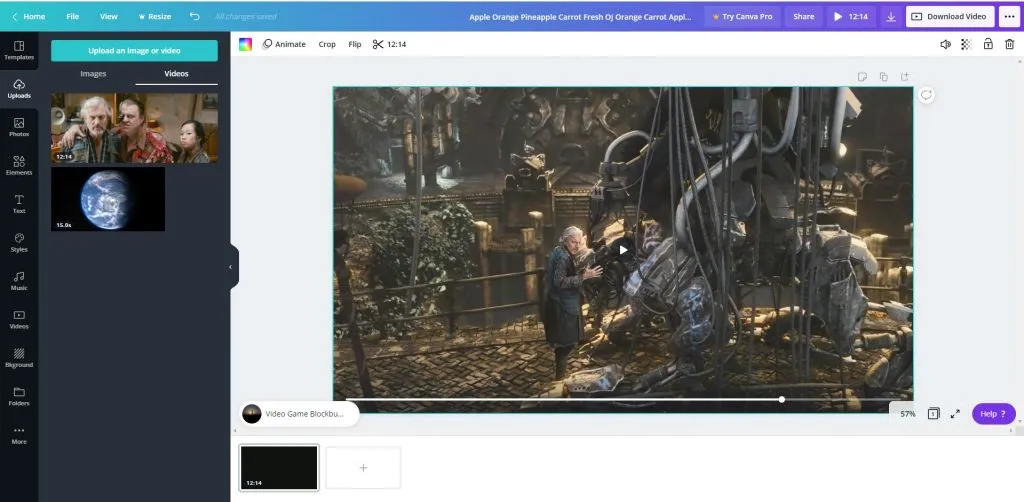Add page notes icon above canvas
The width and height of the screenshot is (1024, 502).
(x=862, y=77)
